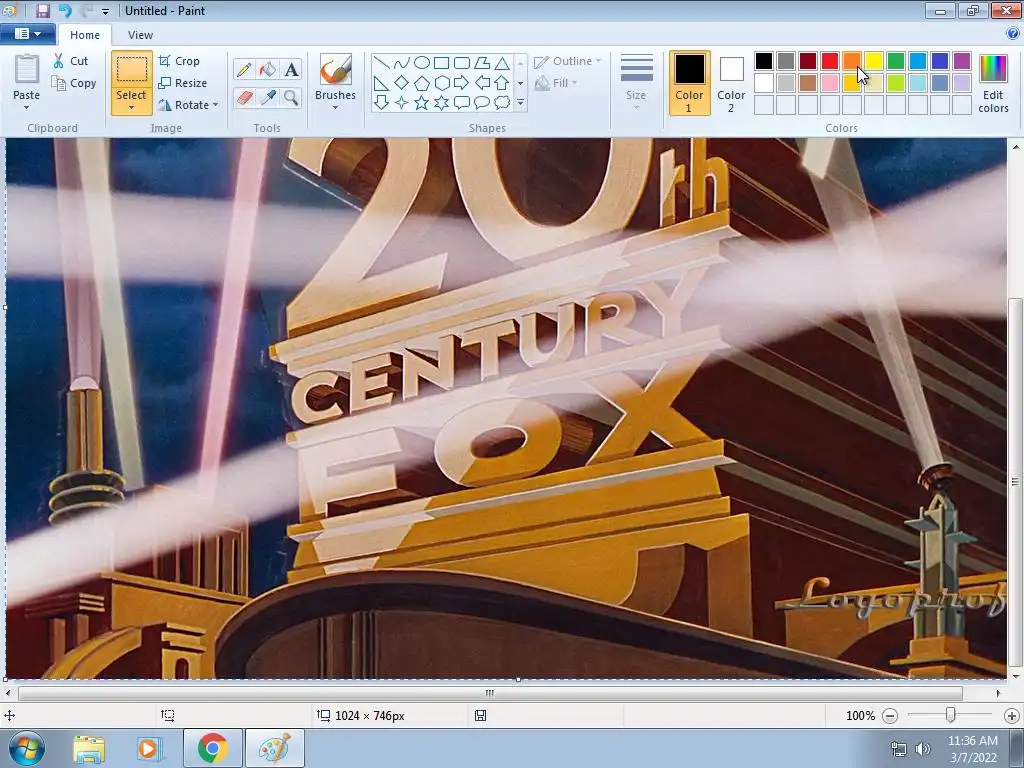Select the Color picker eyedropper tool
The height and width of the screenshot is (768, 1024).
268,98
